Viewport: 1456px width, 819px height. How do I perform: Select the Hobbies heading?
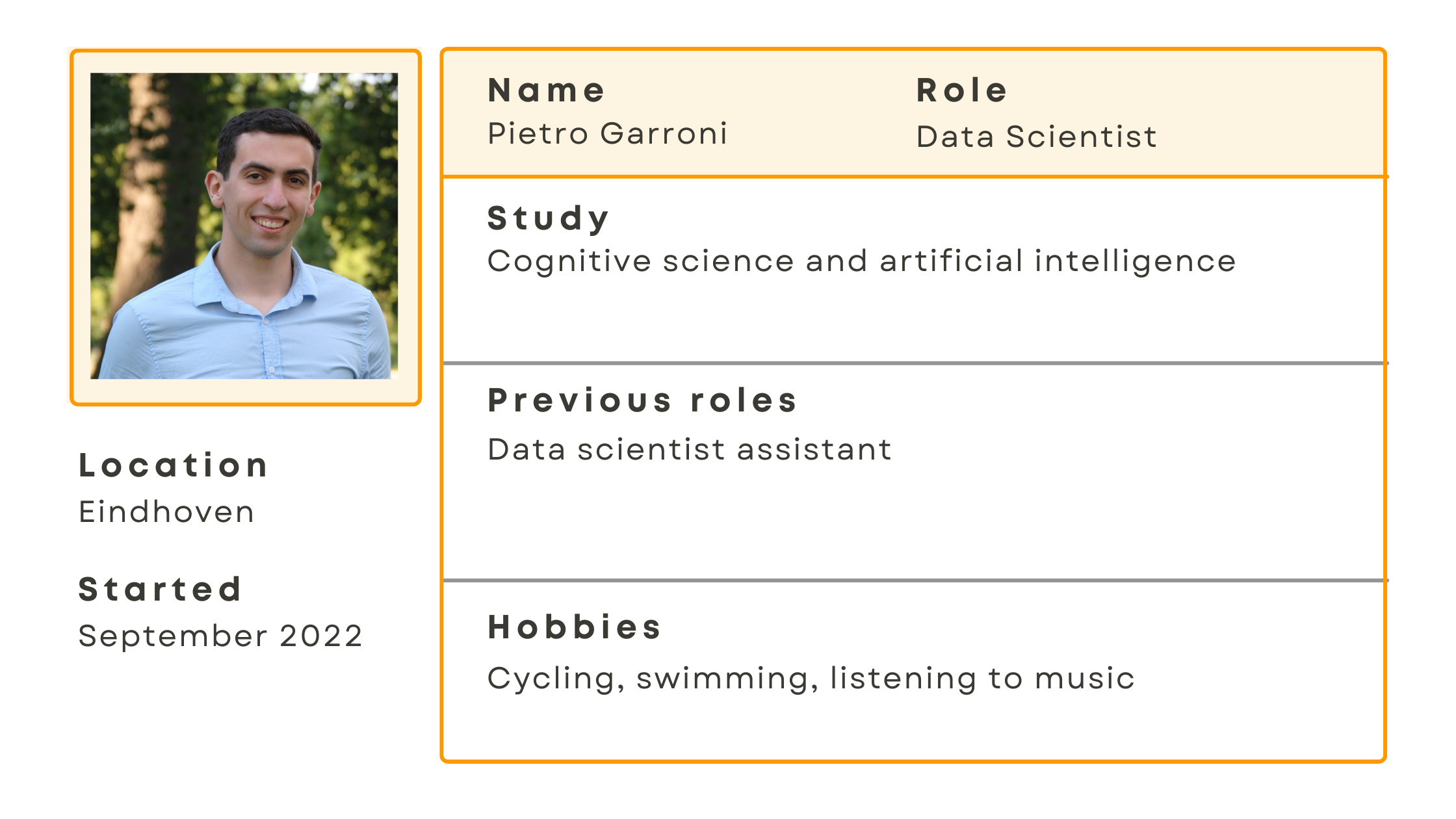click(x=575, y=627)
